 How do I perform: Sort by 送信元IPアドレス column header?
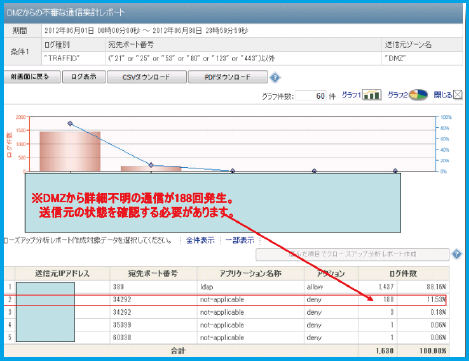point(62,274)
